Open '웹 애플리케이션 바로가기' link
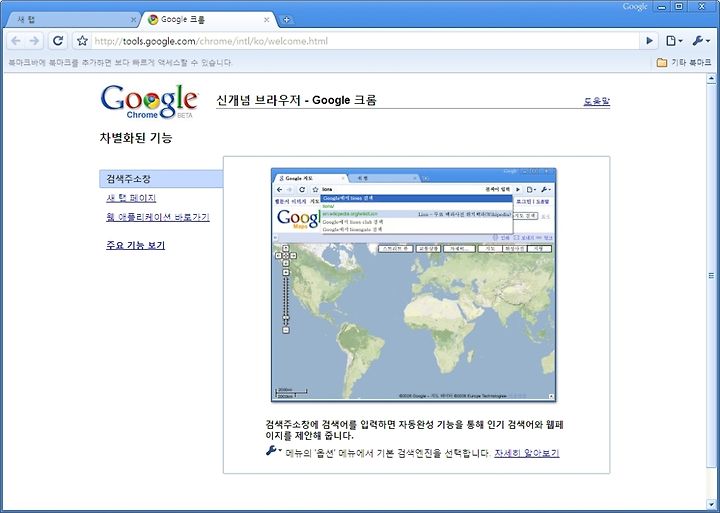720x513 pixels. click(158, 217)
